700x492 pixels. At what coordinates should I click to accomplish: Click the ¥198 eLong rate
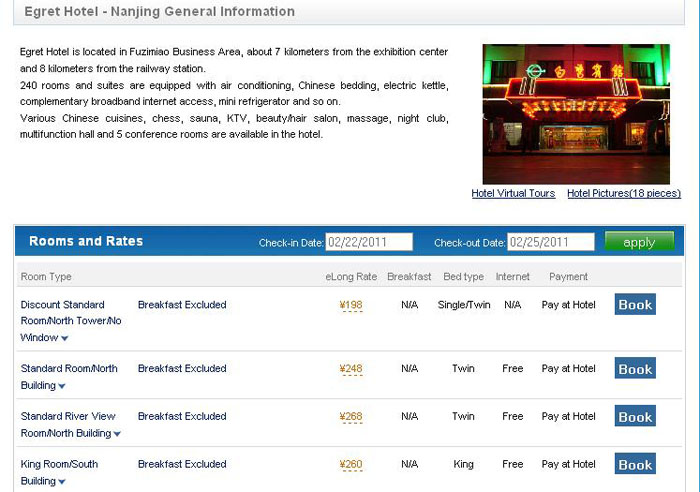click(351, 305)
